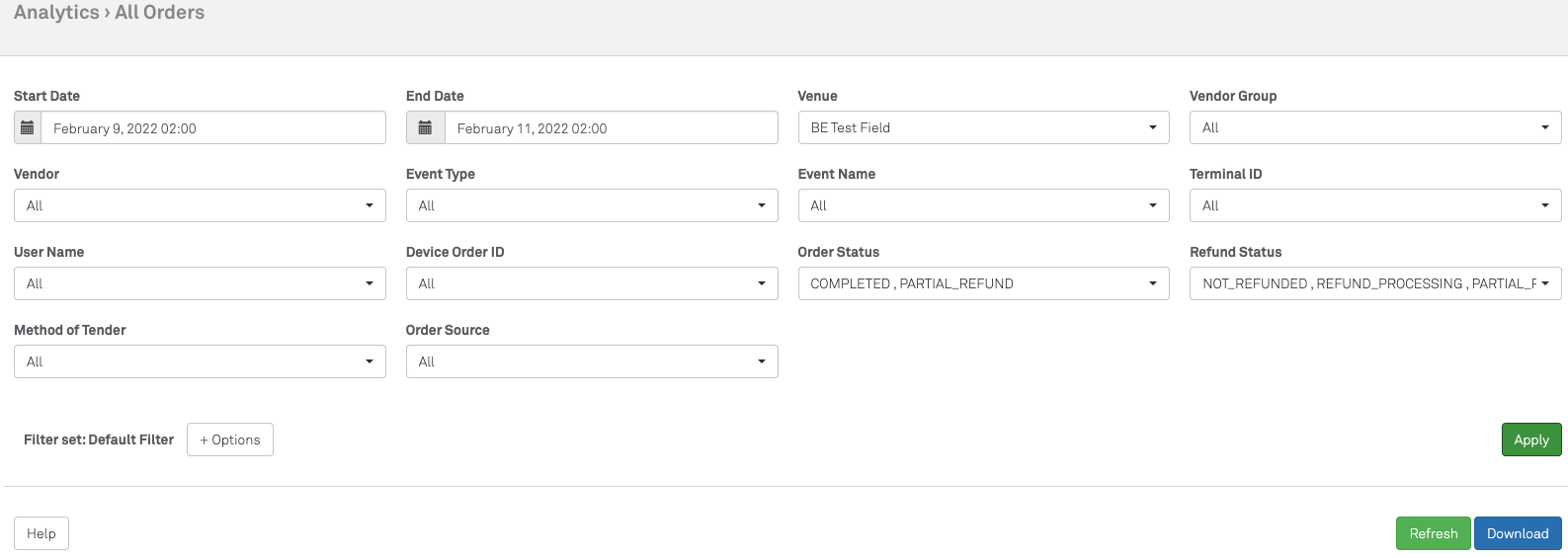Click the + Options button
Screen dimensions: 1568x558
coord(230,439)
